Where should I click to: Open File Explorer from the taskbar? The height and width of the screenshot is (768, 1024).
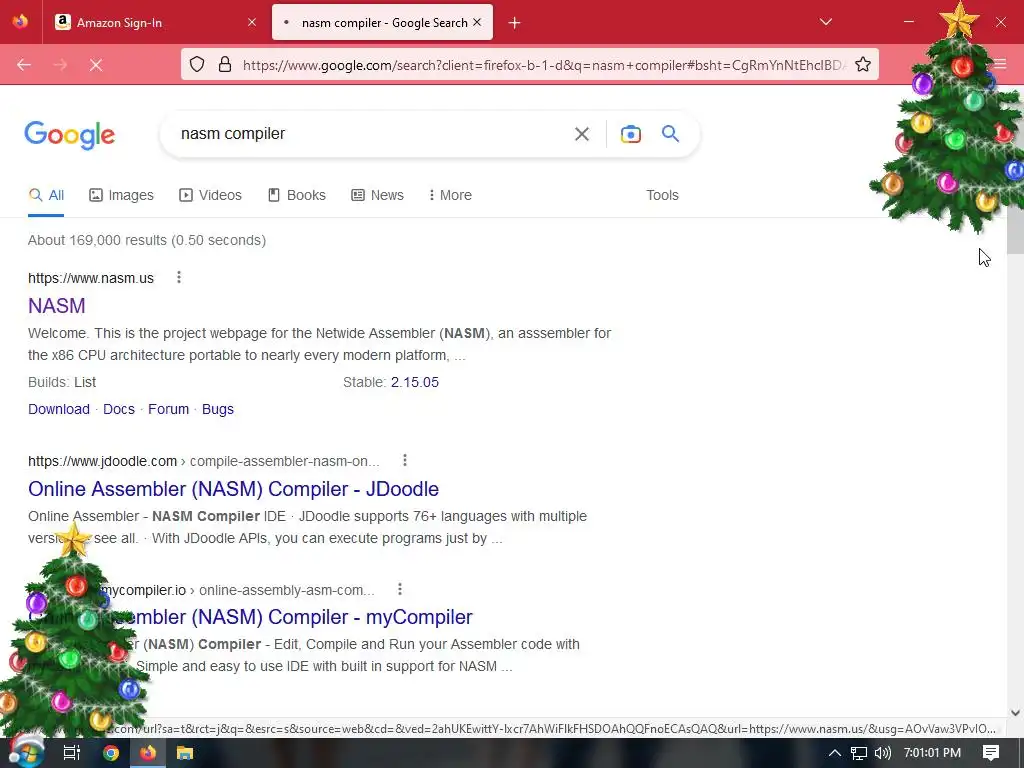click(185, 753)
